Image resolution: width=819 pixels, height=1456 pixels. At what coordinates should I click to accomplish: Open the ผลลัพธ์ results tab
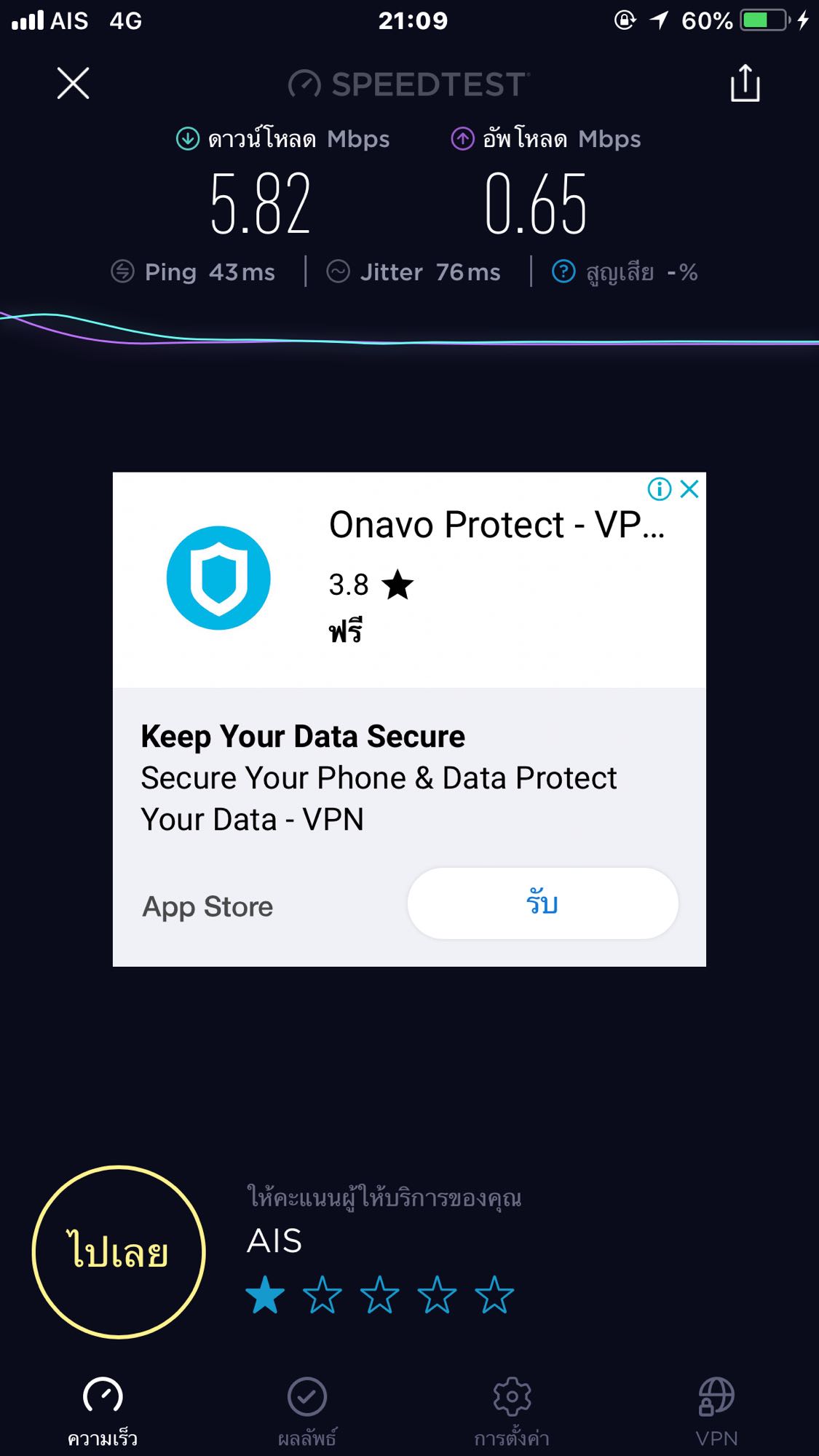(x=307, y=1412)
